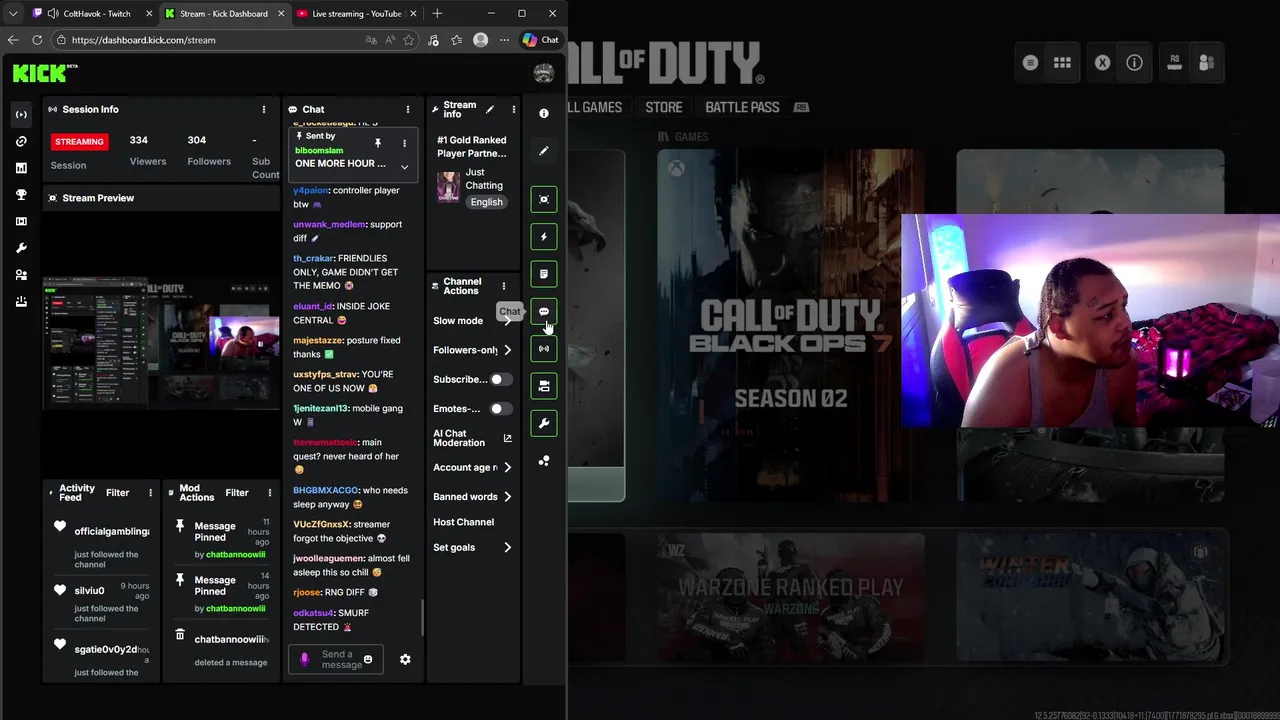Expand the pinned message chevron
Viewport: 1280px width, 720px height.
pyautogui.click(x=404, y=167)
